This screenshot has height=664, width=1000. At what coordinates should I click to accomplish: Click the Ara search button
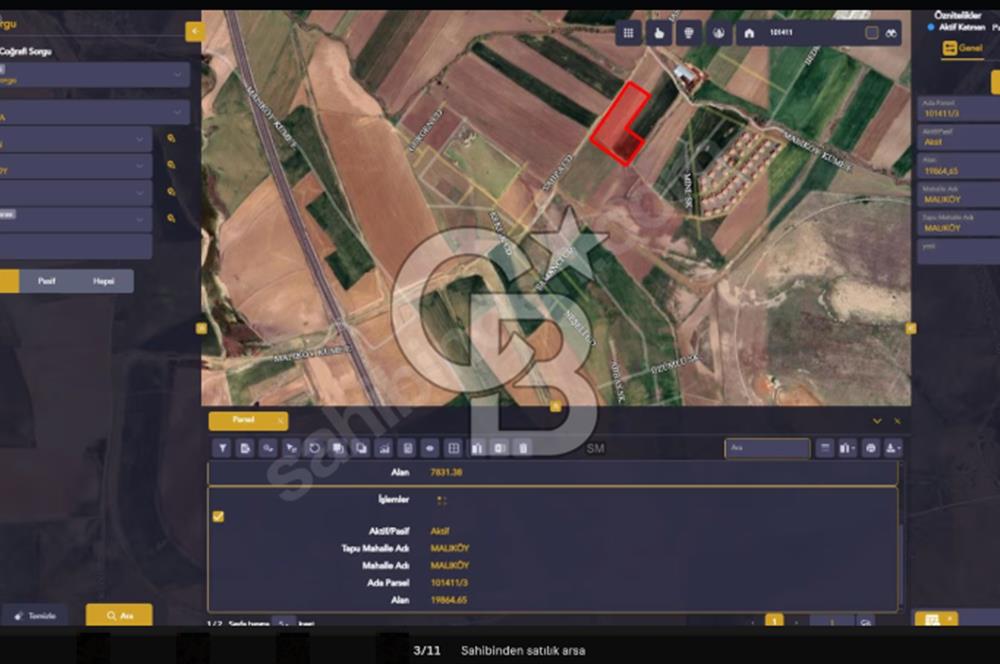click(119, 616)
